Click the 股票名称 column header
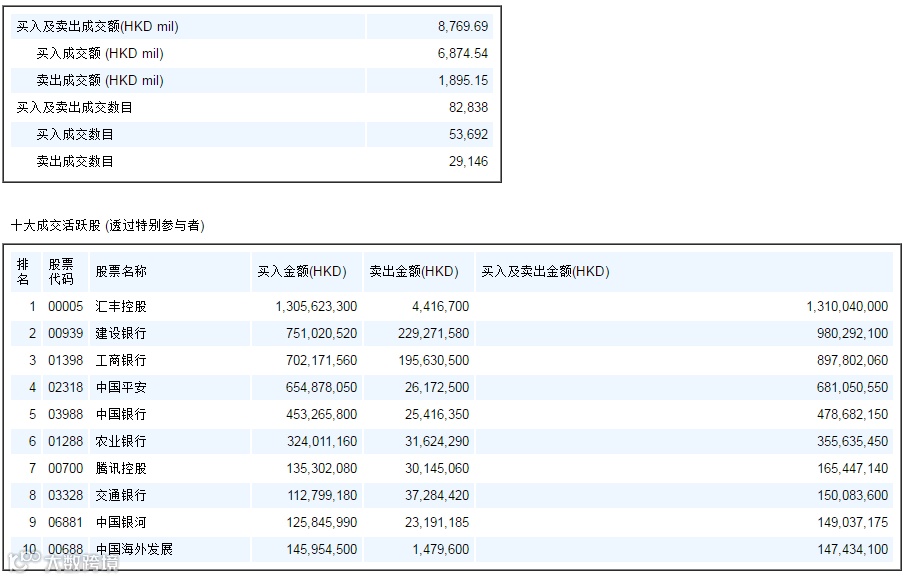910x580 pixels. pos(121,272)
